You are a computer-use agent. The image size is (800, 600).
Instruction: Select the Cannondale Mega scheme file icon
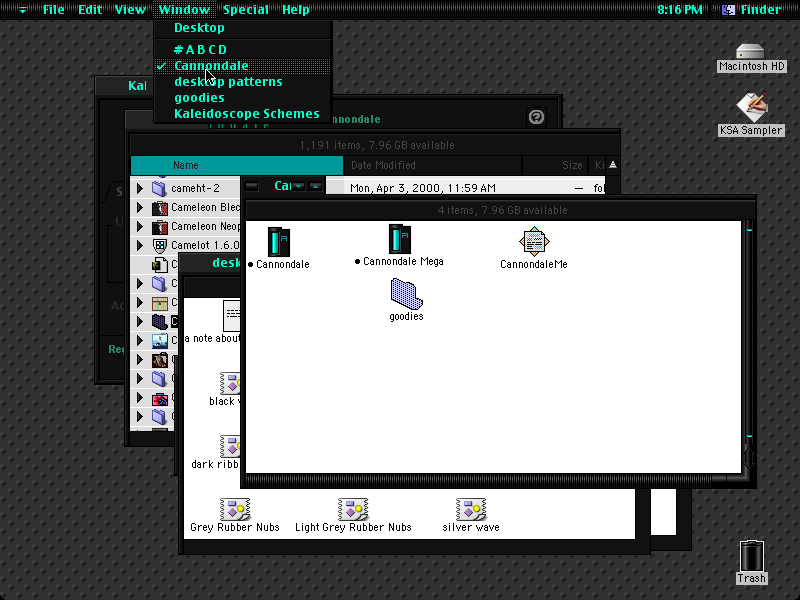(x=399, y=239)
